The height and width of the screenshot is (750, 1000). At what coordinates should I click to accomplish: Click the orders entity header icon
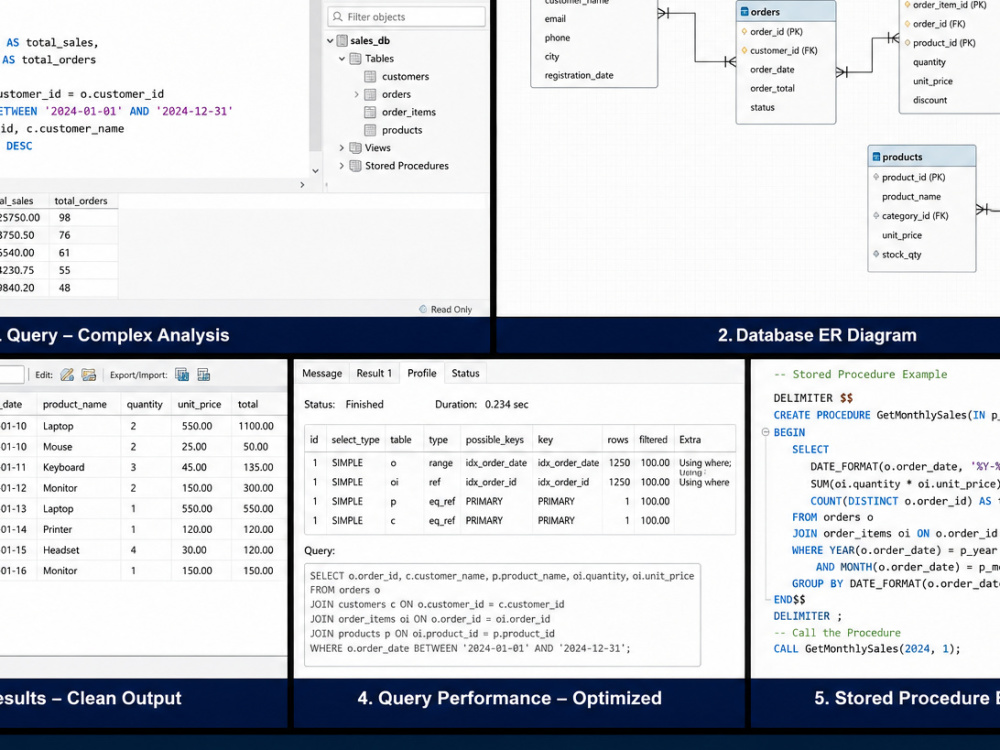click(x=744, y=11)
